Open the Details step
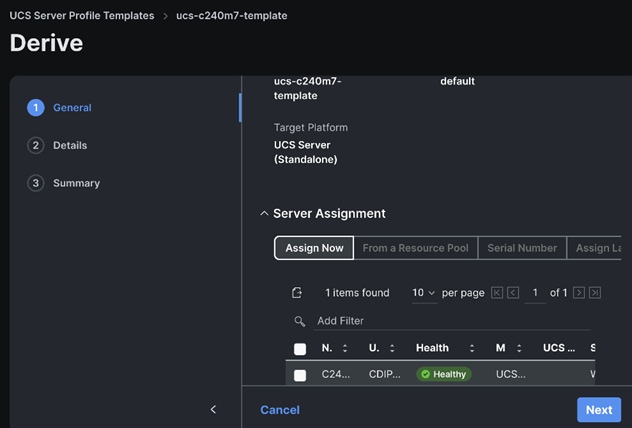632x428 pixels. click(x=70, y=145)
